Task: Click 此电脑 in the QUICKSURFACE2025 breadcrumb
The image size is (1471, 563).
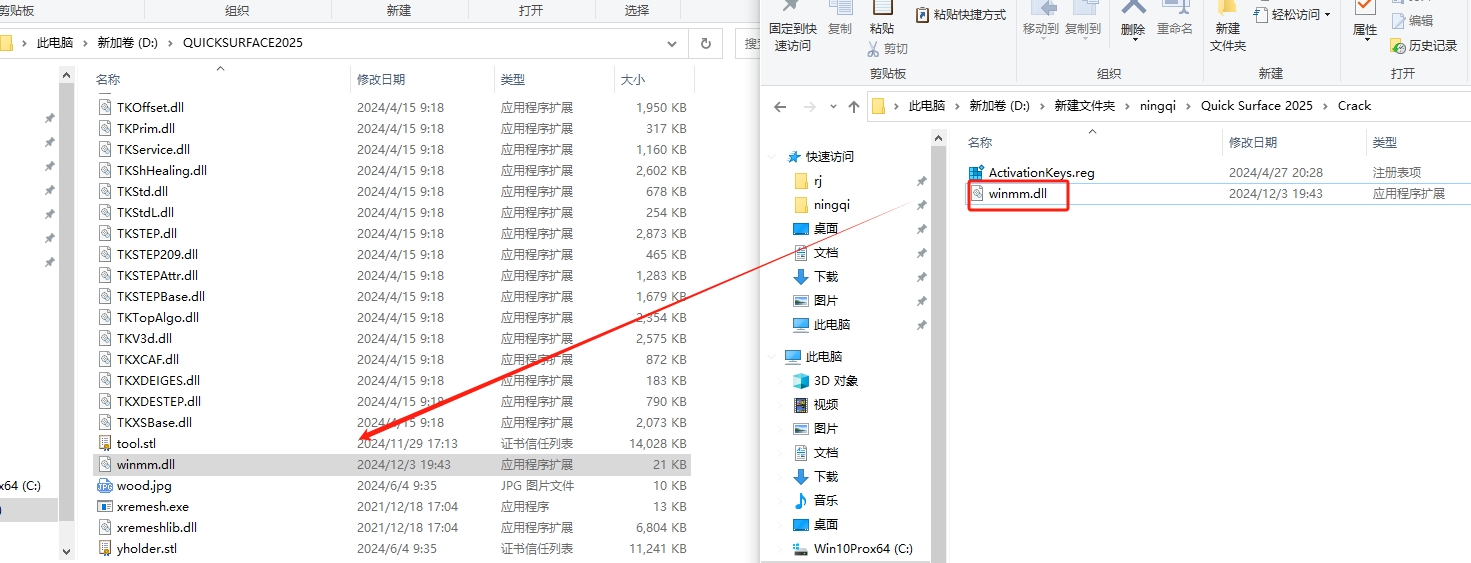Action: [x=54, y=43]
